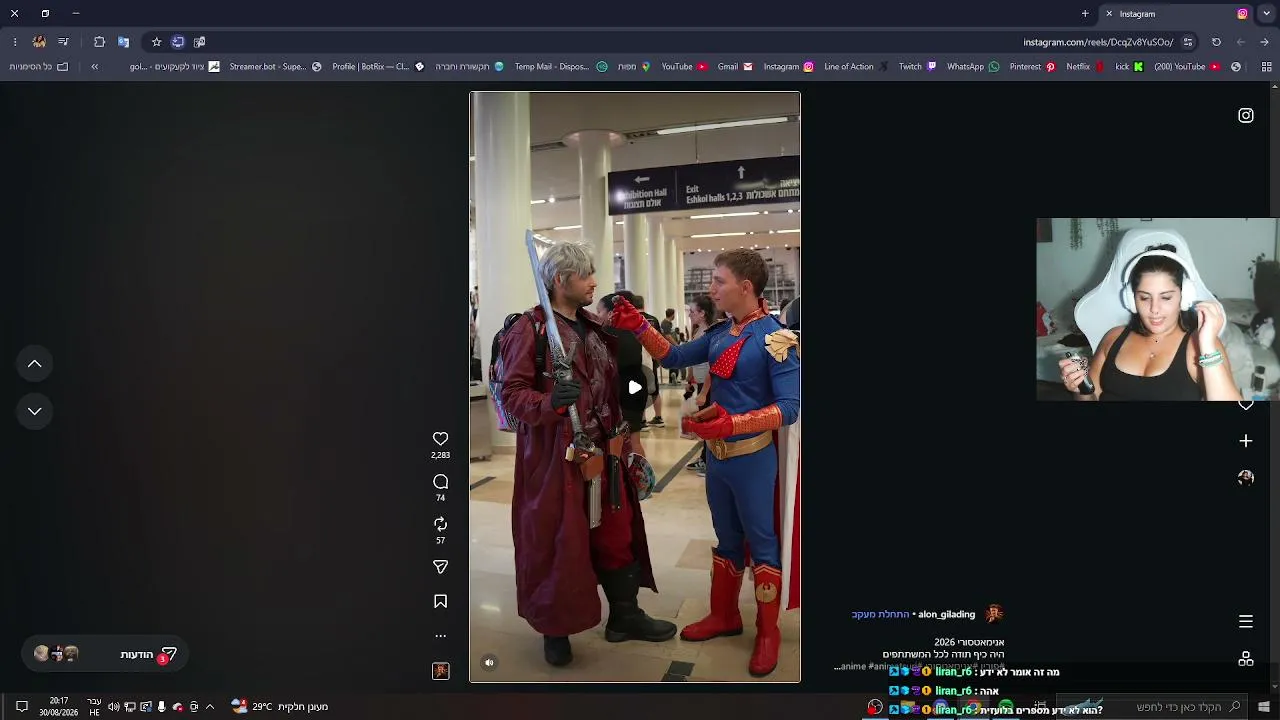1280x720 pixels.
Task: Expand the hidden bookmarks overflow chevron
Action: point(95,67)
